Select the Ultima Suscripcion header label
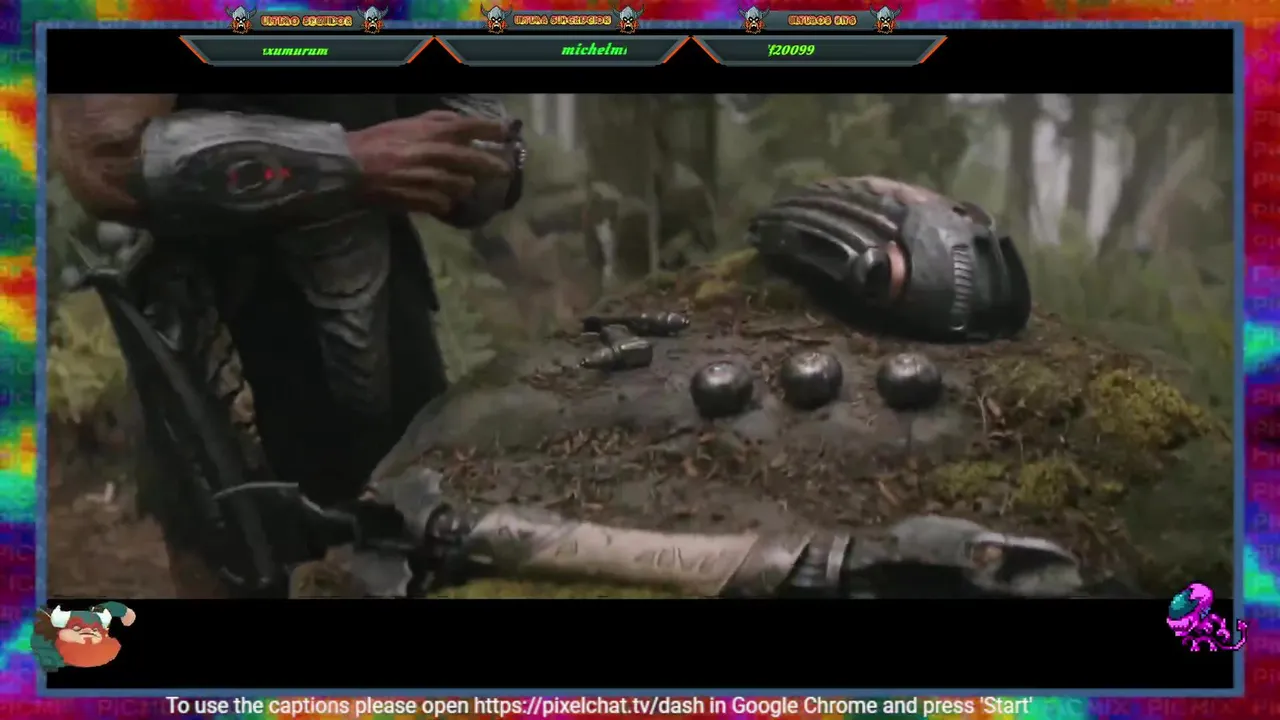This screenshot has height=720, width=1280. [562, 21]
